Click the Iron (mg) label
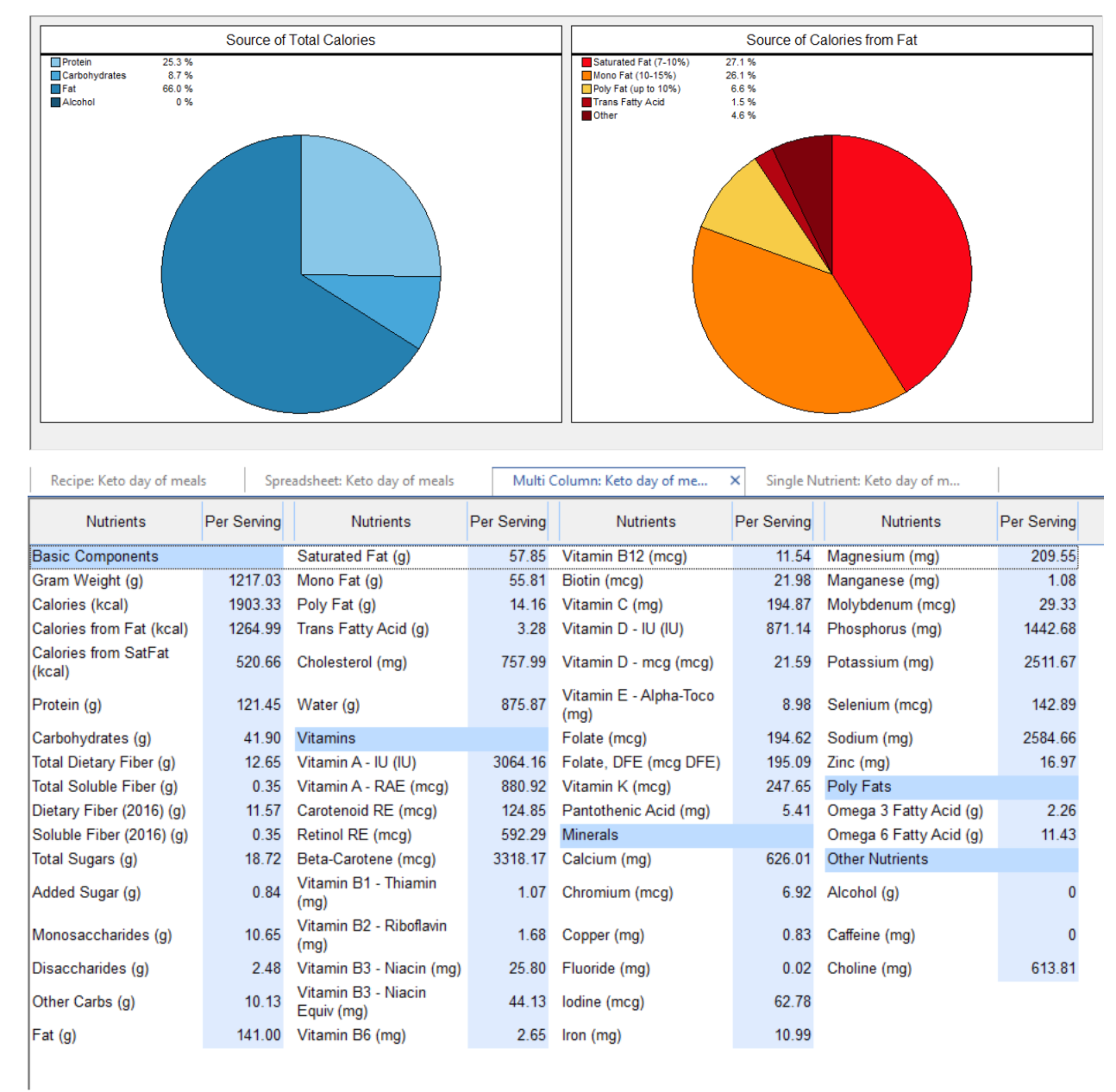This screenshot has height=1092, width=1116. (x=591, y=1035)
